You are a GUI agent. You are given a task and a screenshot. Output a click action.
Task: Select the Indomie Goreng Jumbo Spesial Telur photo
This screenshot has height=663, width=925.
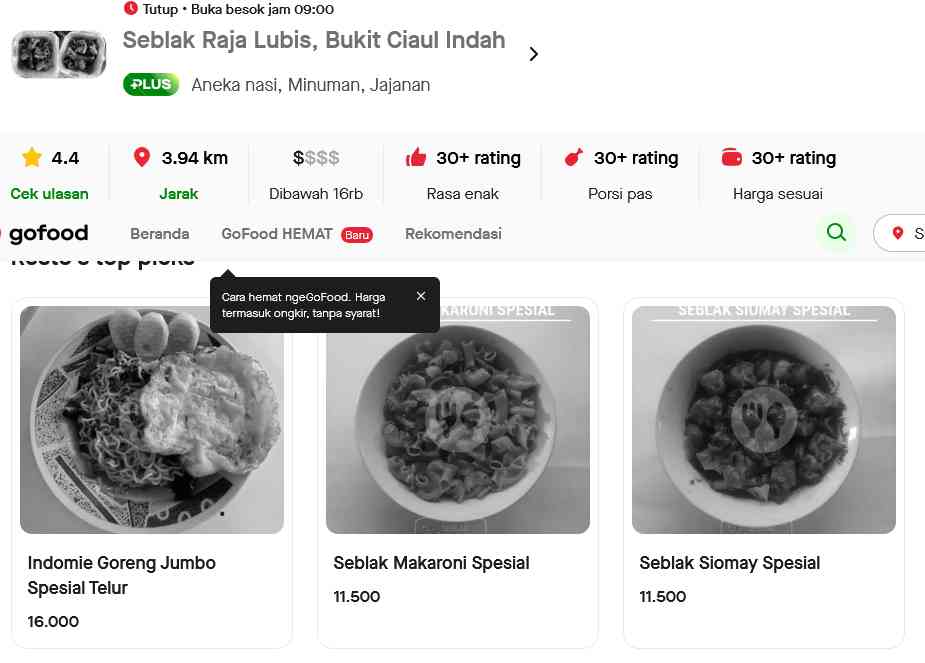(x=152, y=420)
